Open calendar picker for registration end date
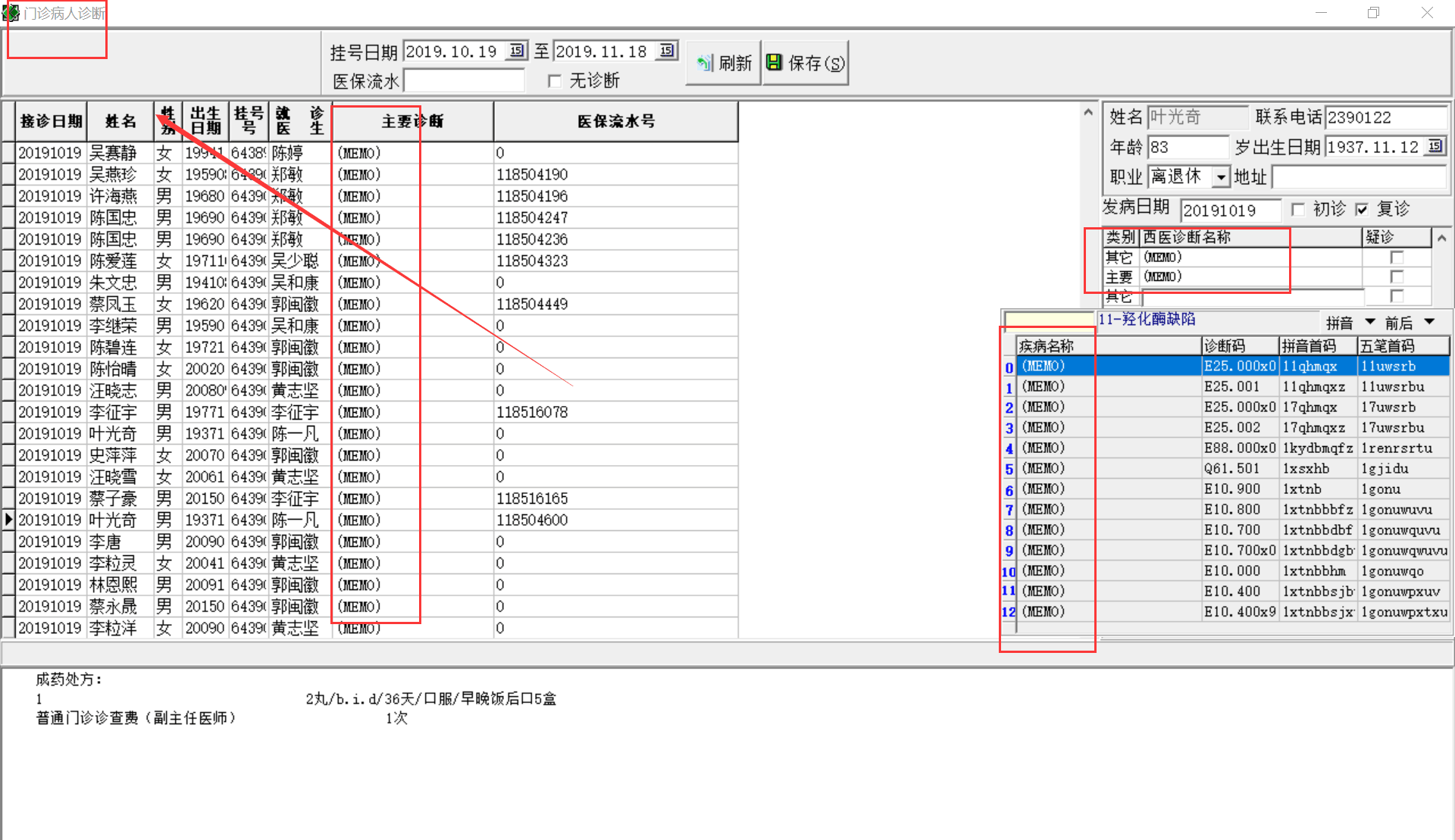1455x840 pixels. [666, 51]
